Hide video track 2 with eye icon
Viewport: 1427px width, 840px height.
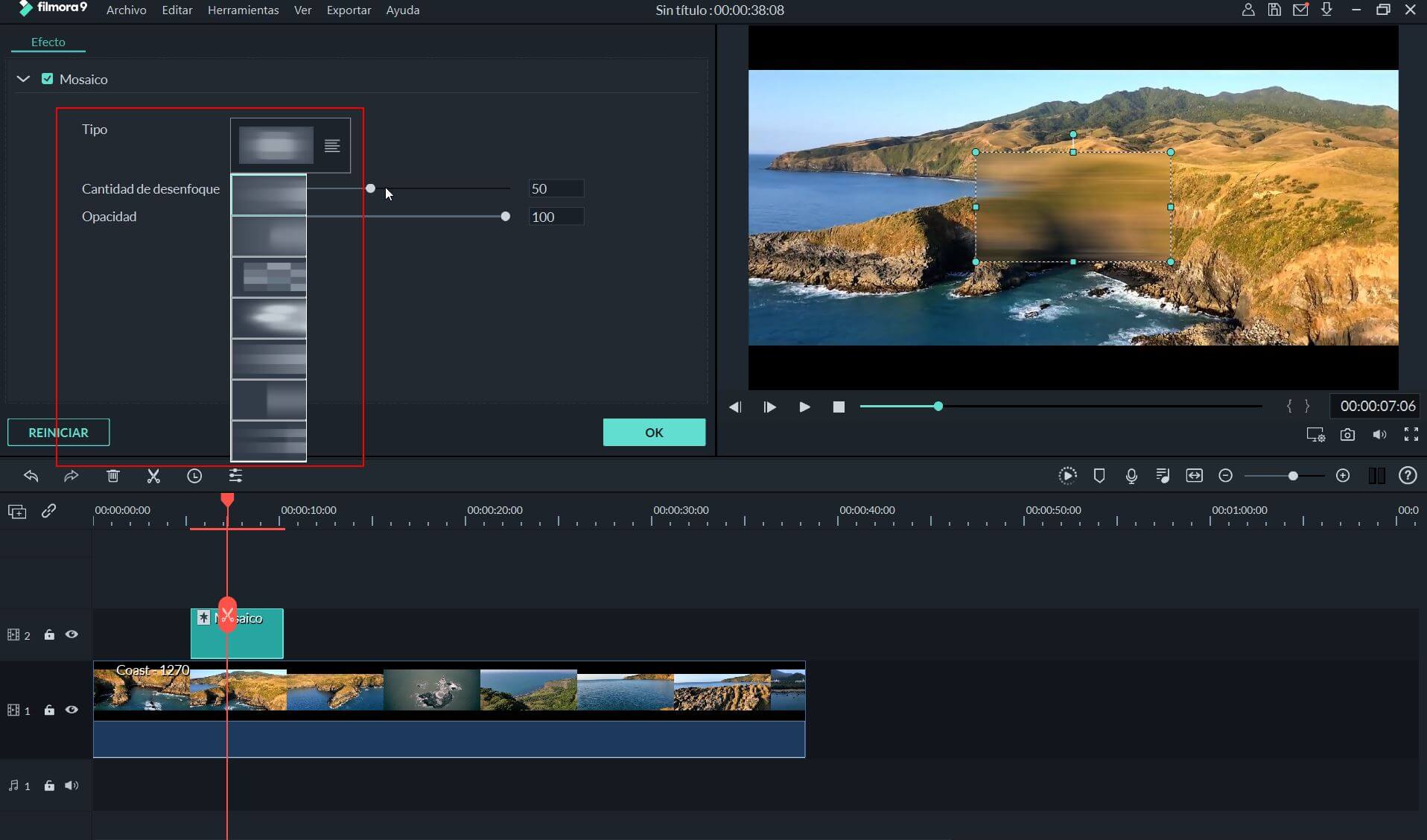(x=71, y=634)
